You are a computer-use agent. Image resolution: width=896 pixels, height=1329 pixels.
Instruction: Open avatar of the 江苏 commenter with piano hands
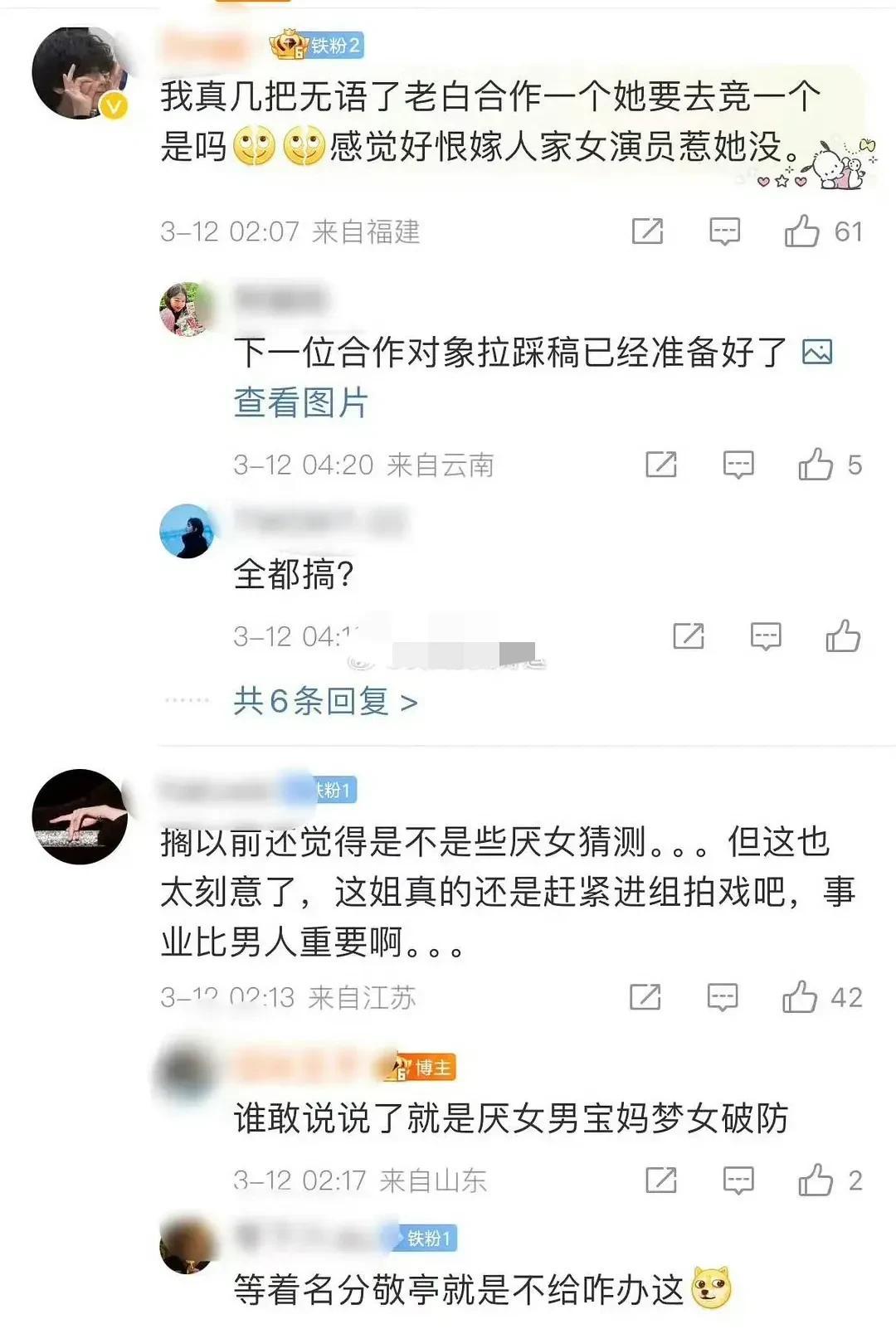[80, 816]
